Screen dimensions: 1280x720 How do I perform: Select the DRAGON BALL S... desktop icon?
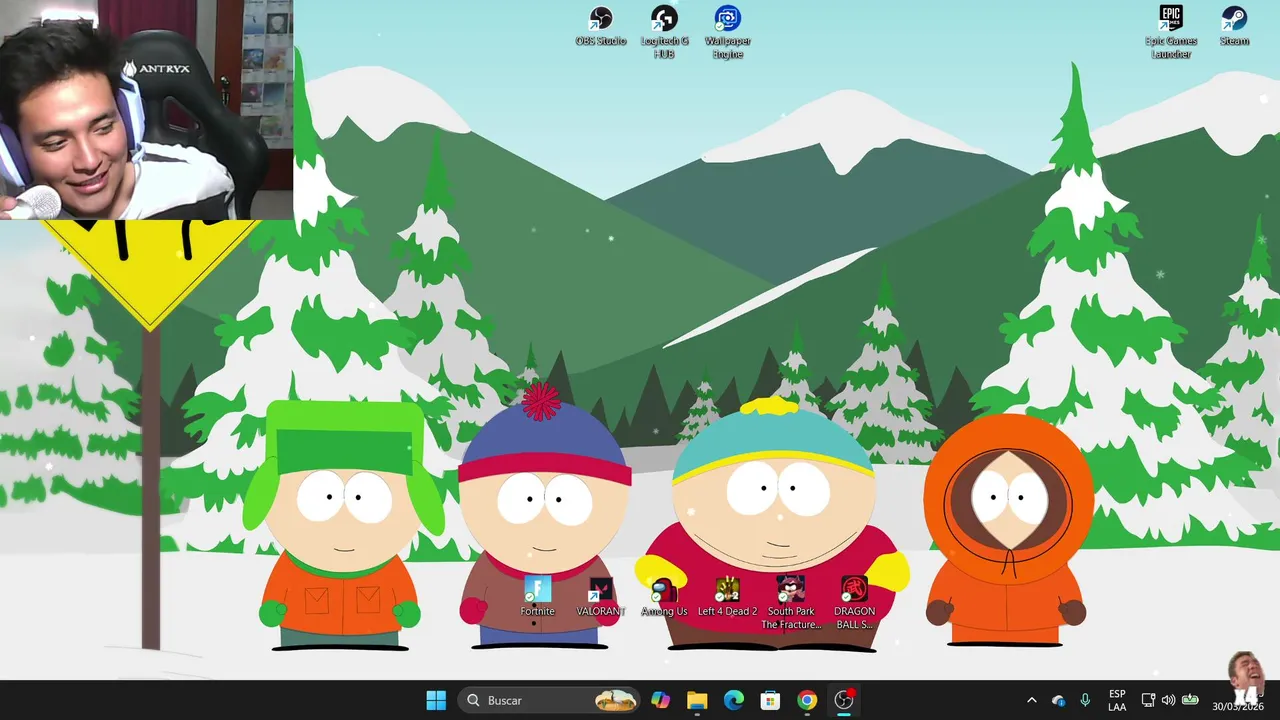(854, 603)
